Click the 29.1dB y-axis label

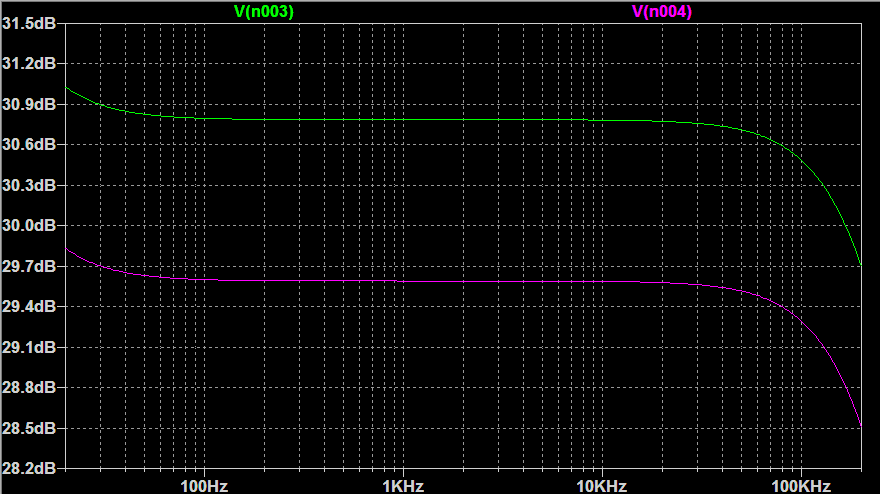tap(29, 348)
